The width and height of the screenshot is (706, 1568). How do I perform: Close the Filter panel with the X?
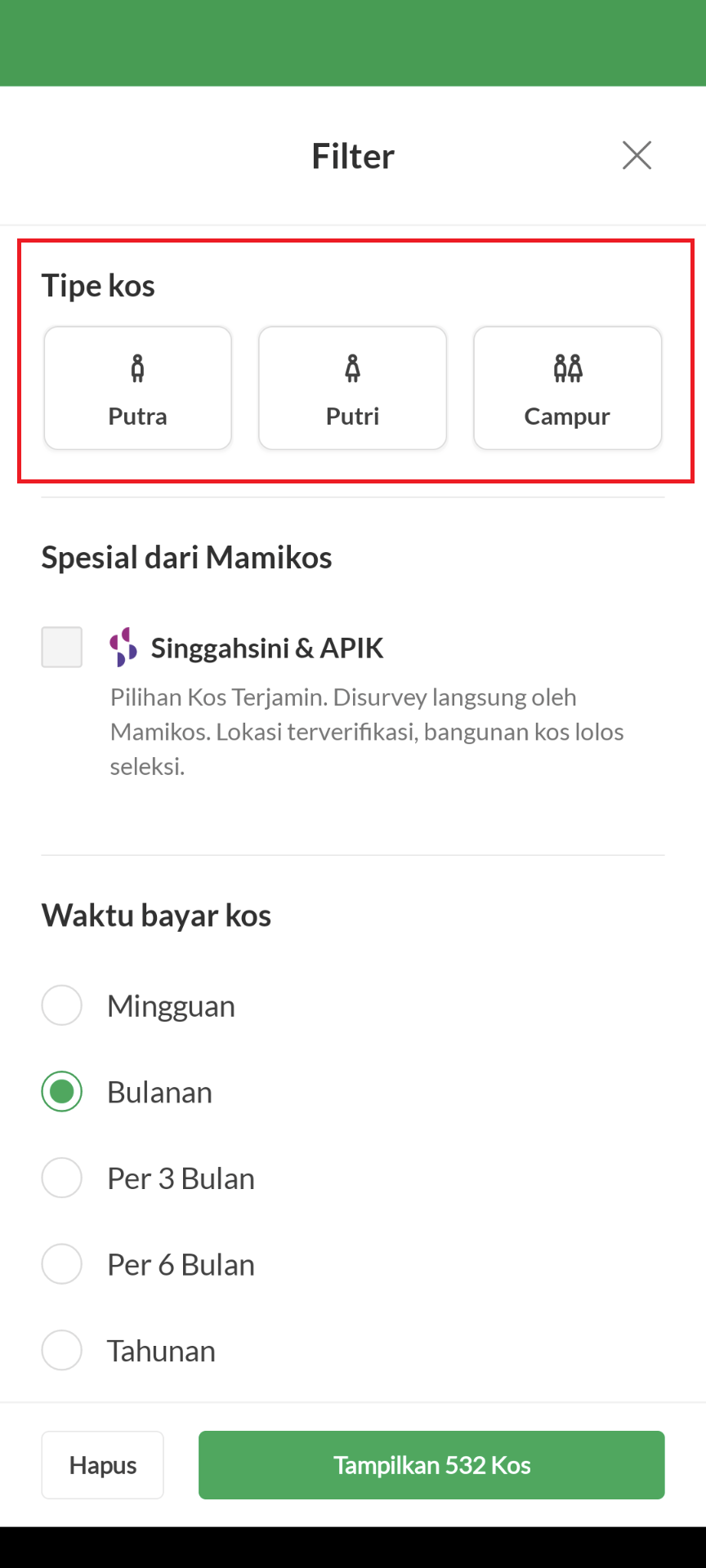(637, 155)
